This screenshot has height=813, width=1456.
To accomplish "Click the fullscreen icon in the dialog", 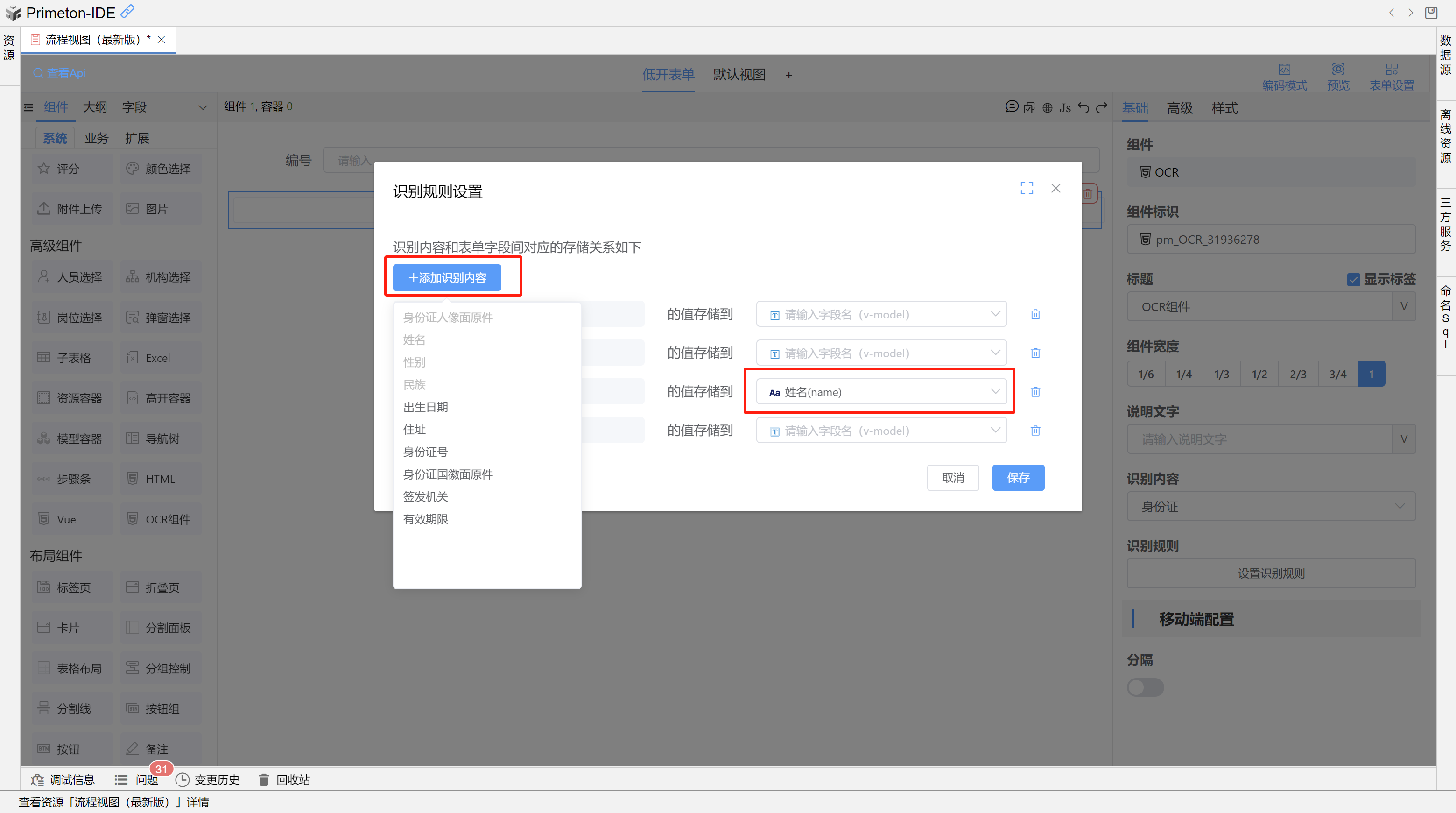I will [1027, 188].
